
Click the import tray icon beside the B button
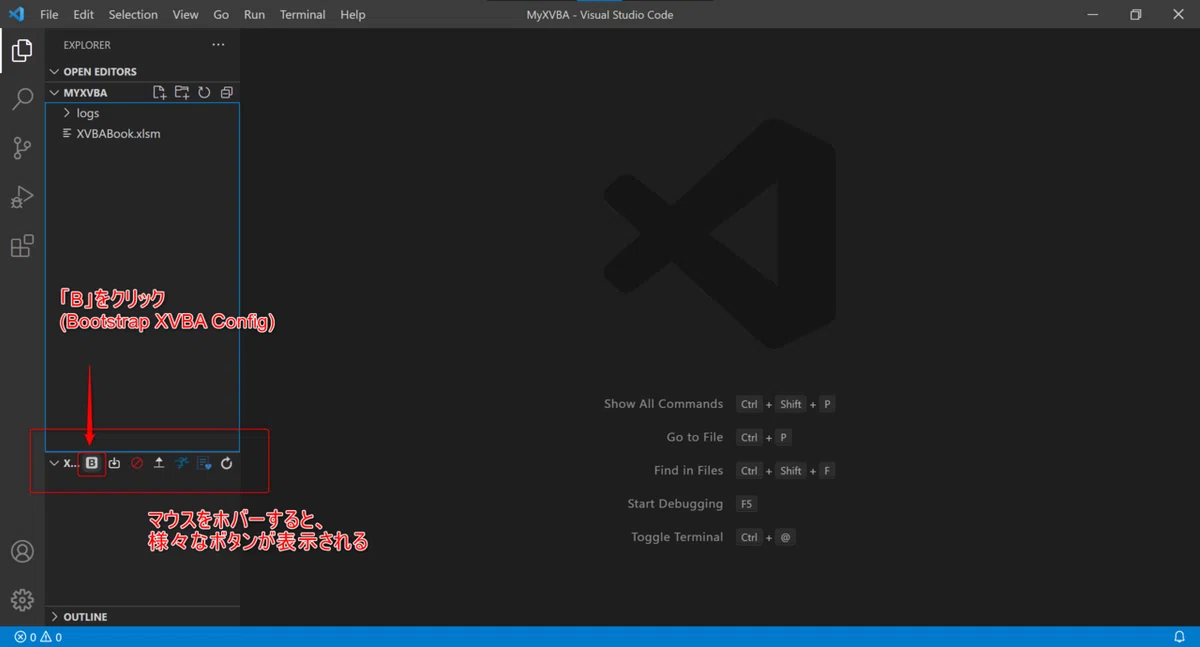(x=114, y=463)
